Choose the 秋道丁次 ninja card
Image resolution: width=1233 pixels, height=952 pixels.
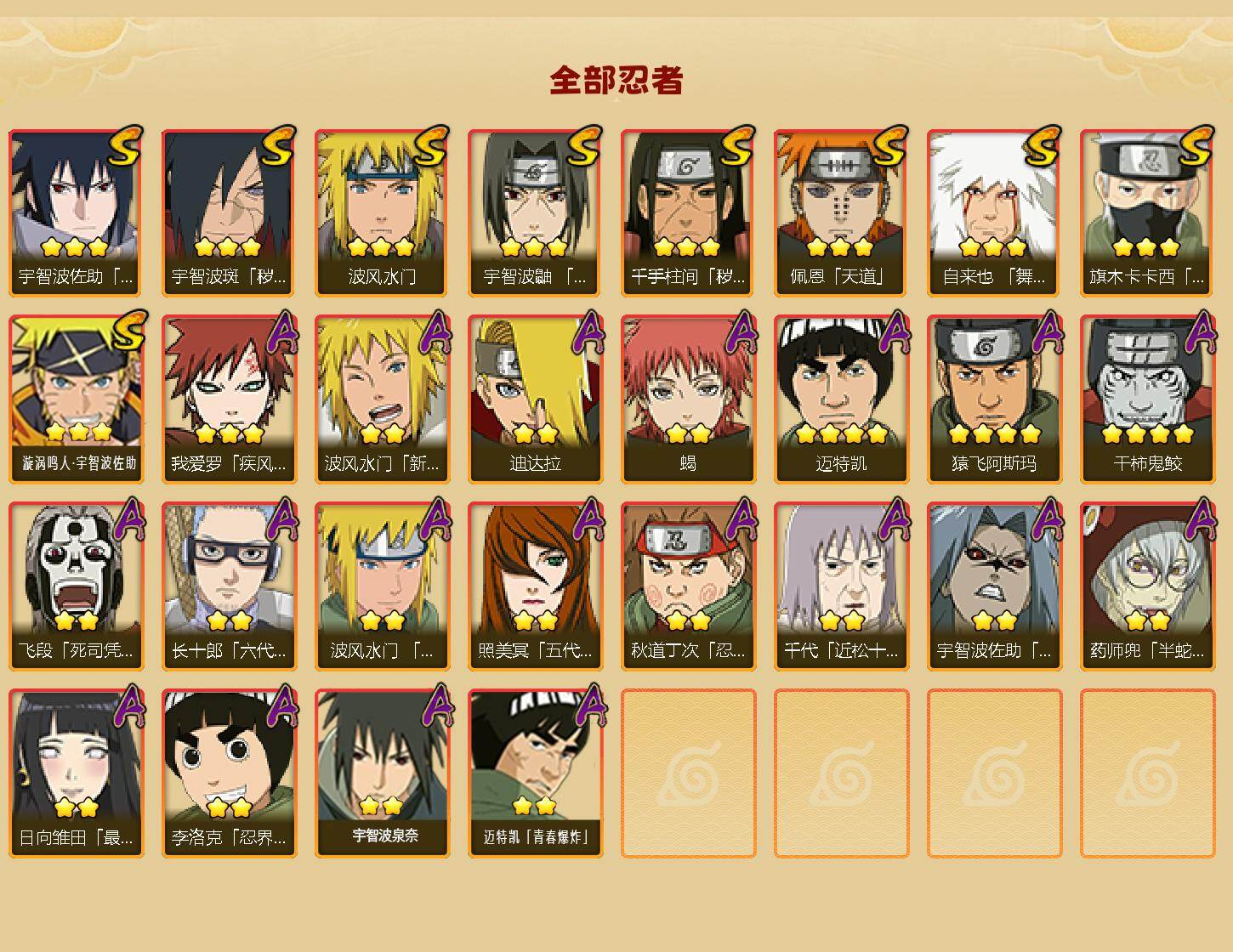[688, 586]
